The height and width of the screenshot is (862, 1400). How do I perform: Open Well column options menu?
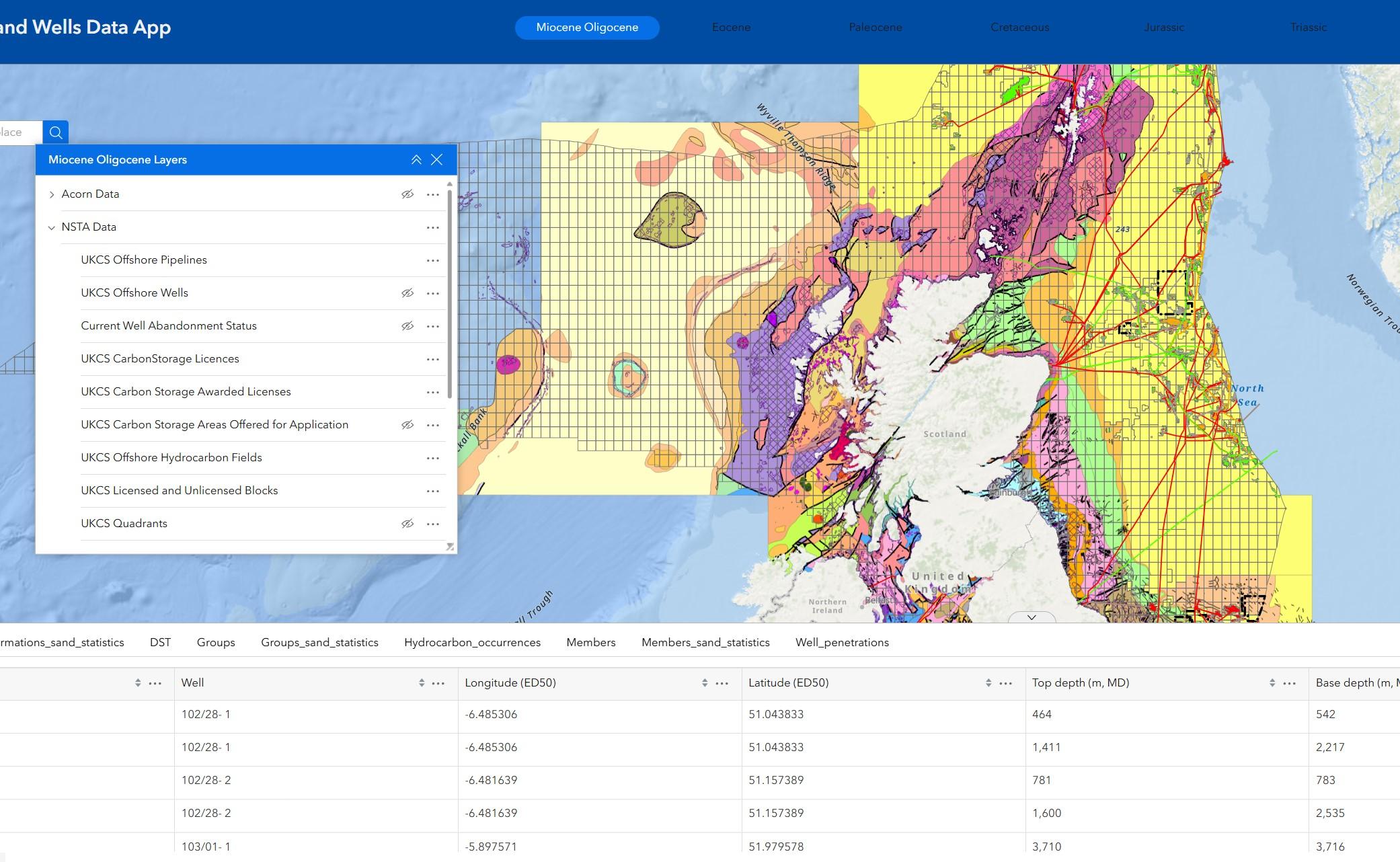pos(438,683)
